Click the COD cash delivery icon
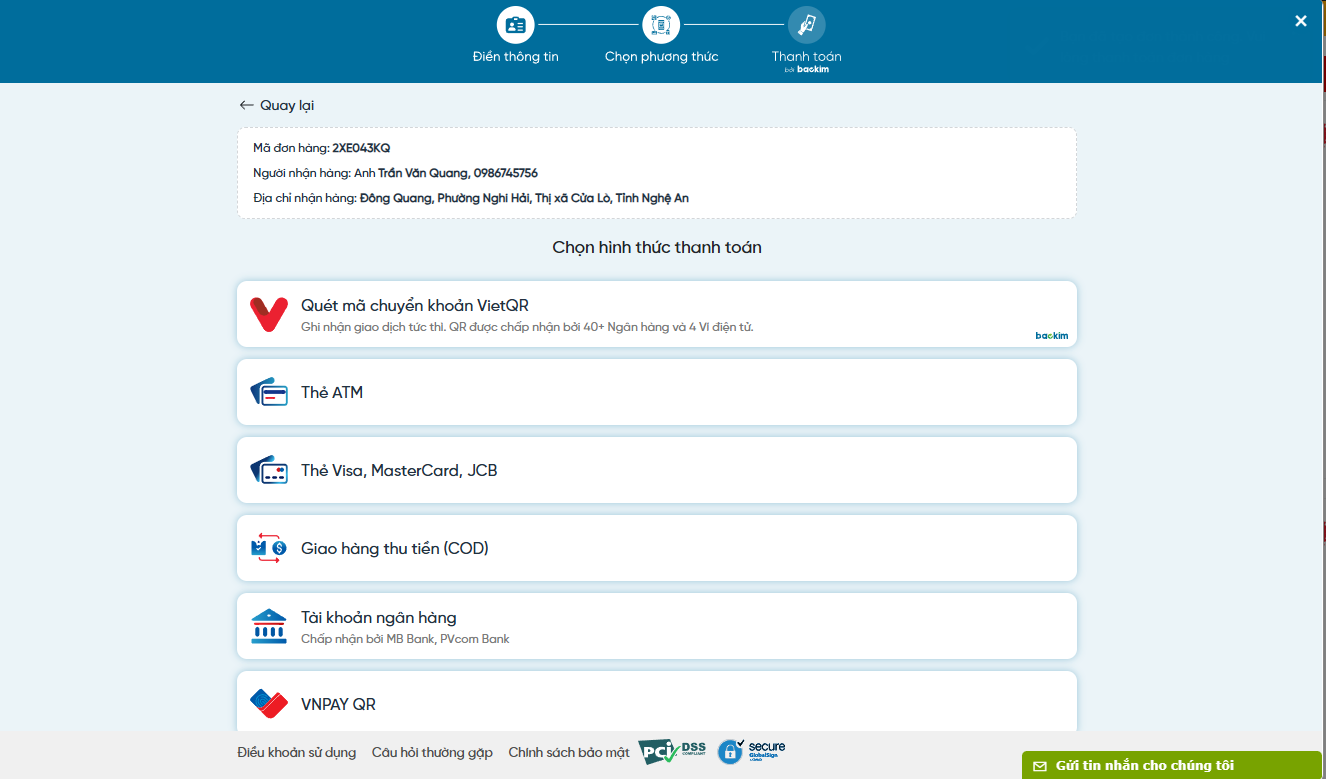The width and height of the screenshot is (1326, 779). pyautogui.click(x=268, y=548)
